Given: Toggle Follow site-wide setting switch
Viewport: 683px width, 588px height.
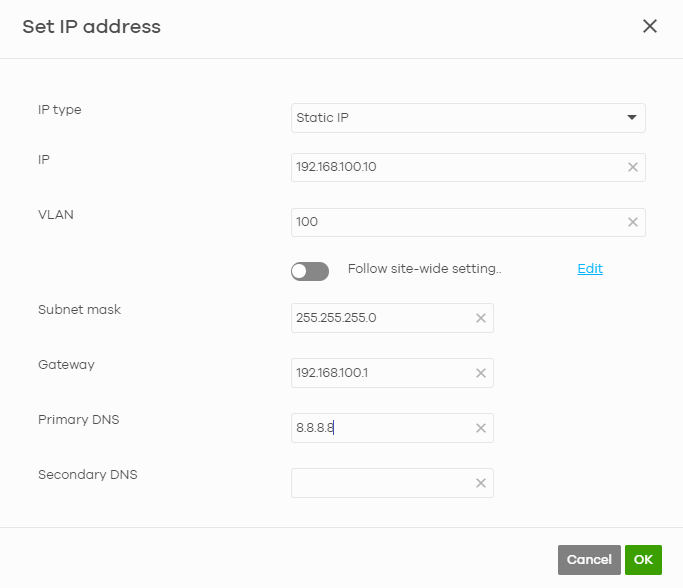Looking at the screenshot, I should 310,271.
